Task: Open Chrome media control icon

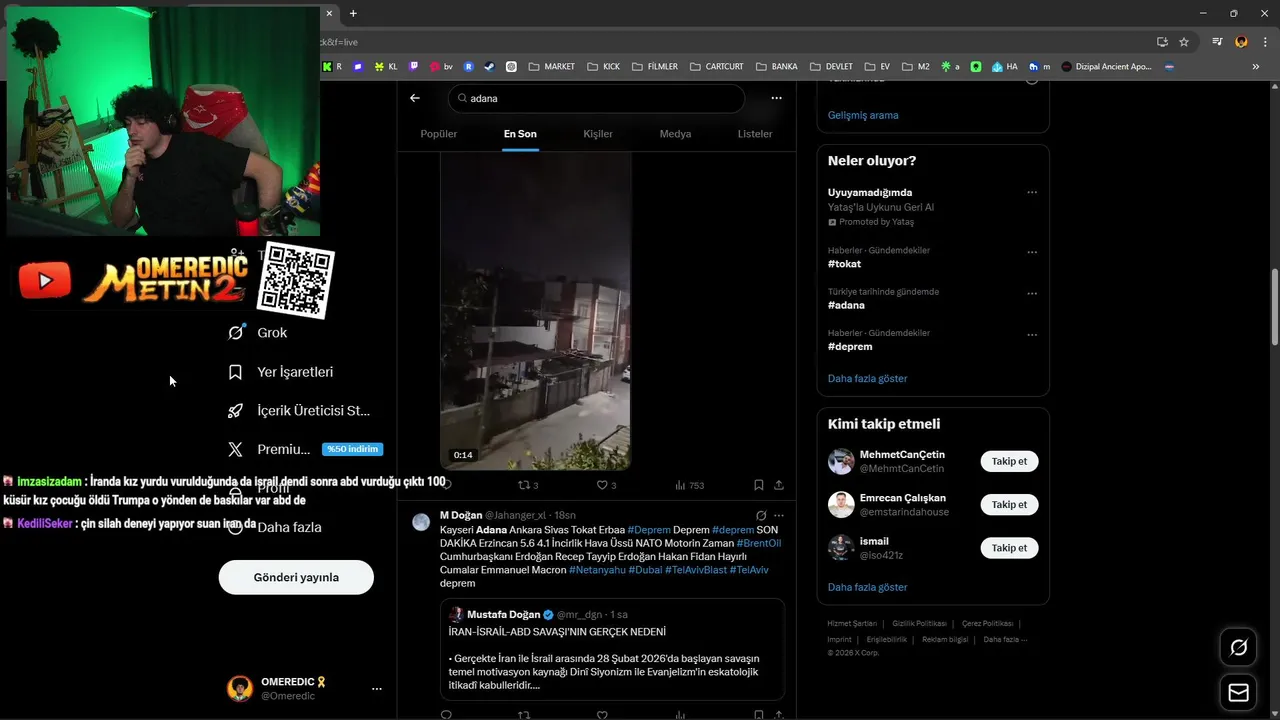Action: coord(1217,42)
